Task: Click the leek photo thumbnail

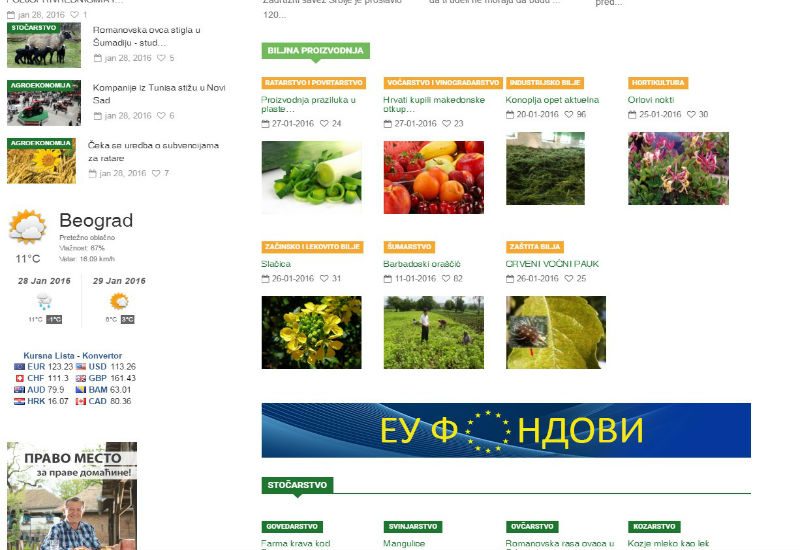Action: click(x=312, y=177)
